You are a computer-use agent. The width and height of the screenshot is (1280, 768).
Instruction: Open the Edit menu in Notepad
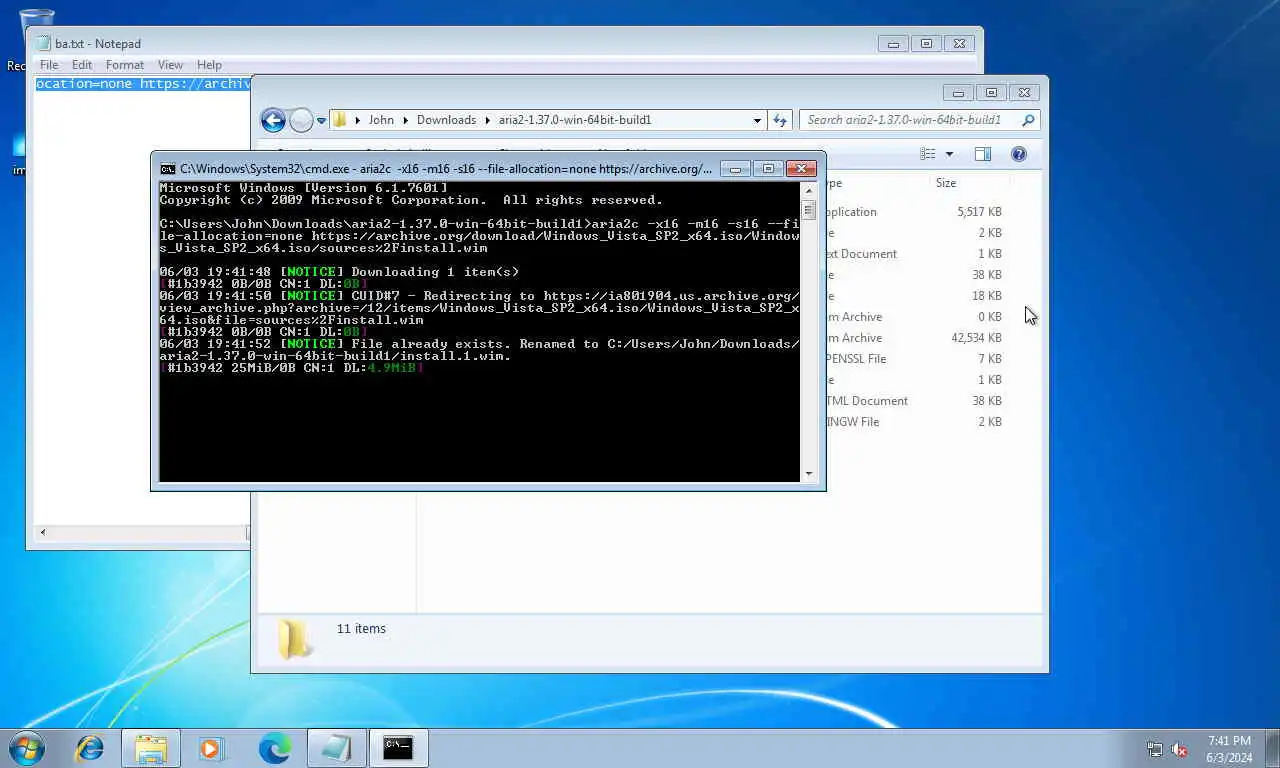[x=82, y=65]
